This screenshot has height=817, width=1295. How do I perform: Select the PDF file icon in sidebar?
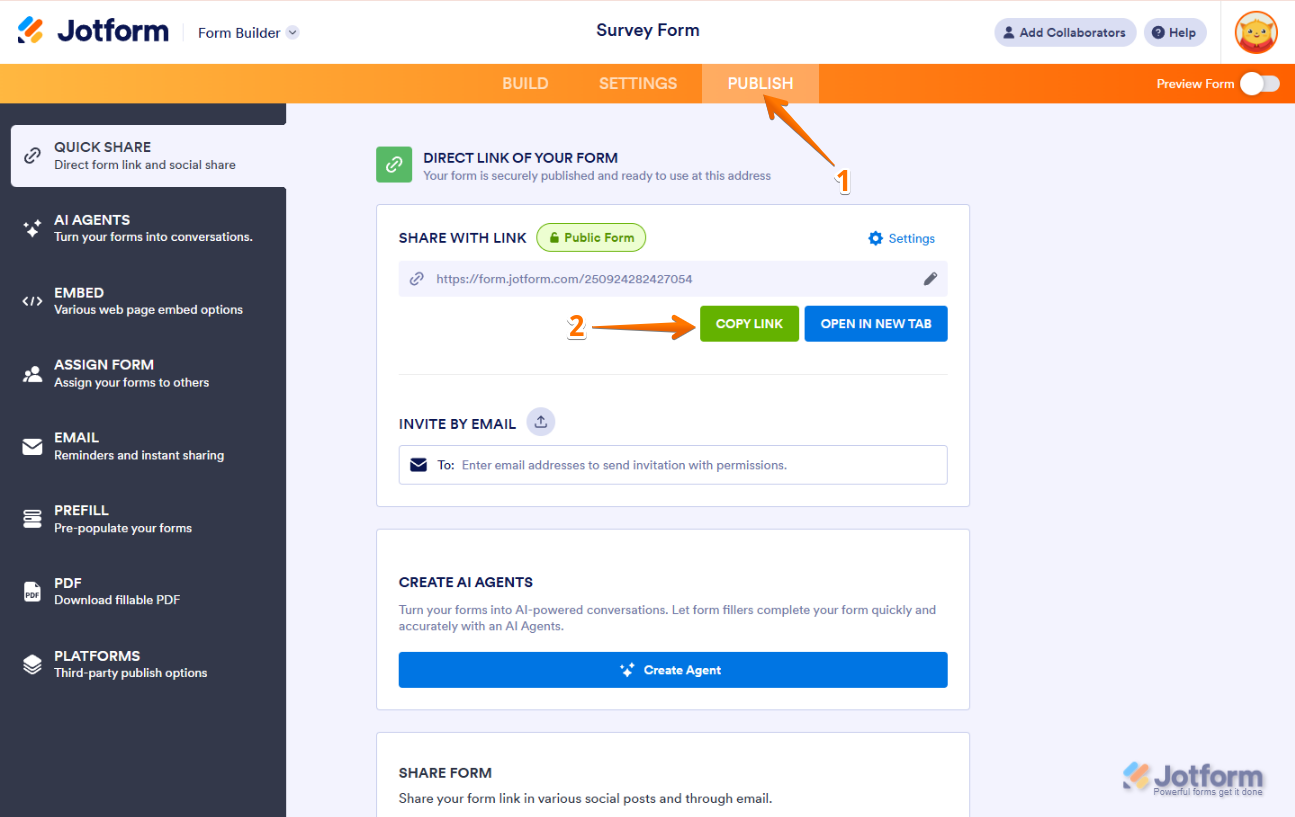tap(33, 591)
